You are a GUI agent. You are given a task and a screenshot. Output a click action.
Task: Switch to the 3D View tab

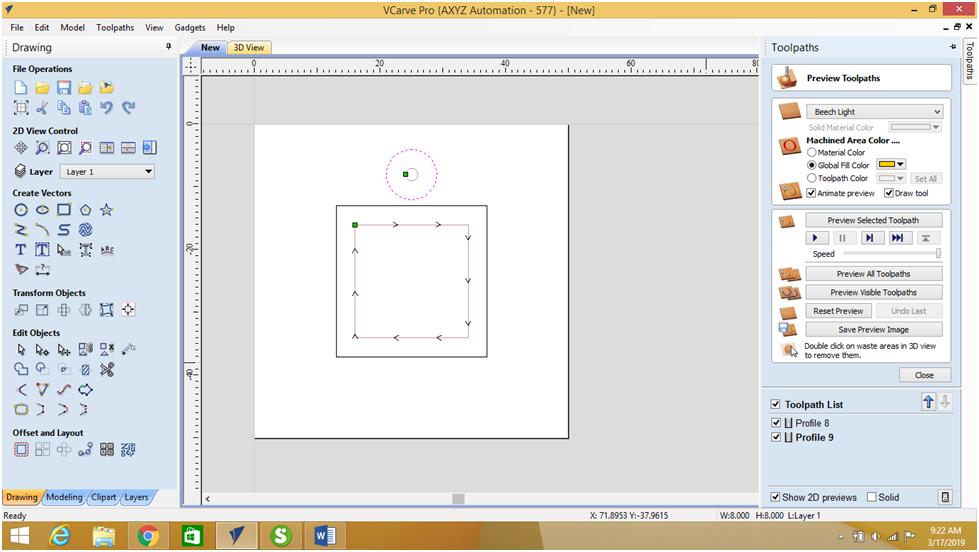[248, 47]
